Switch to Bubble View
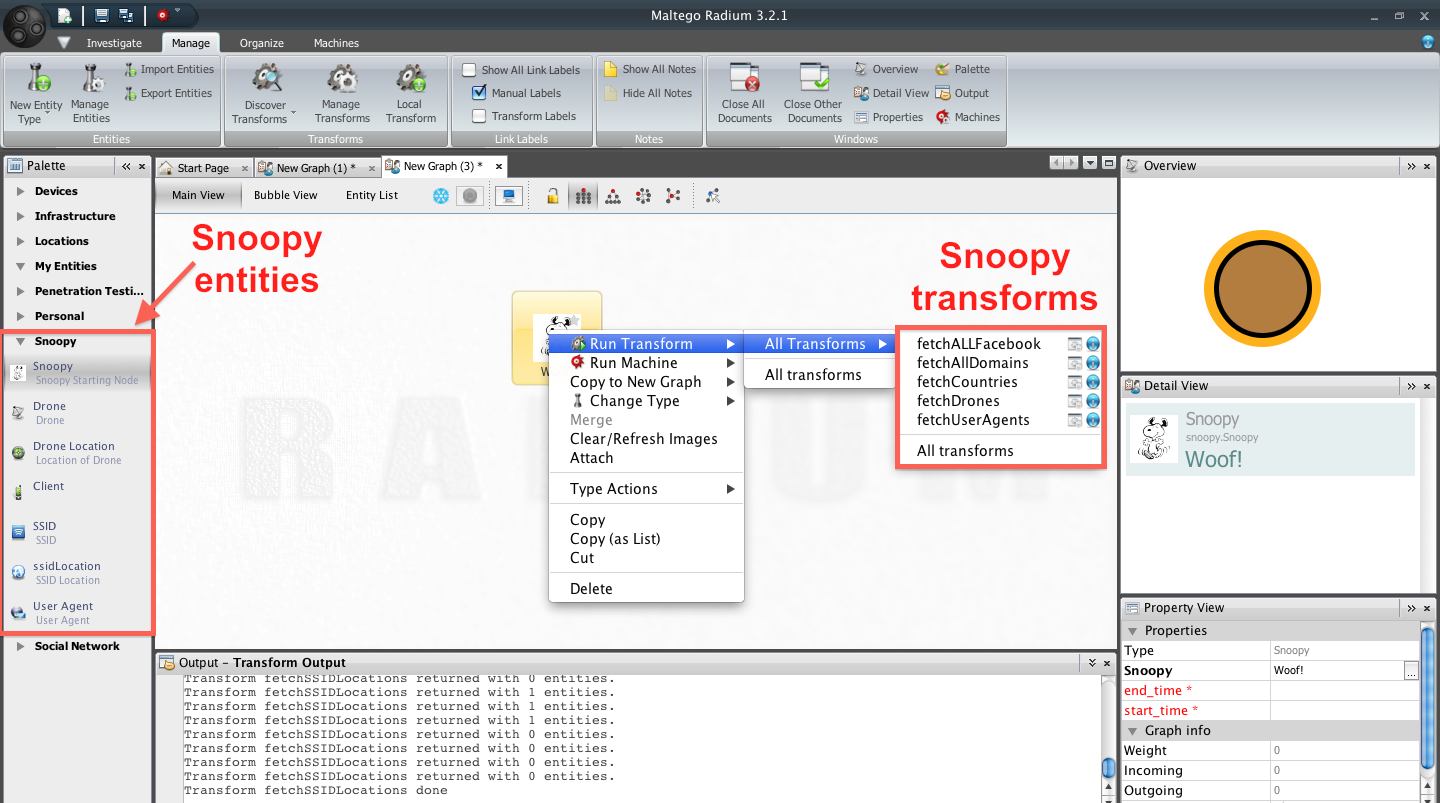This screenshot has height=803, width=1440. 285,195
